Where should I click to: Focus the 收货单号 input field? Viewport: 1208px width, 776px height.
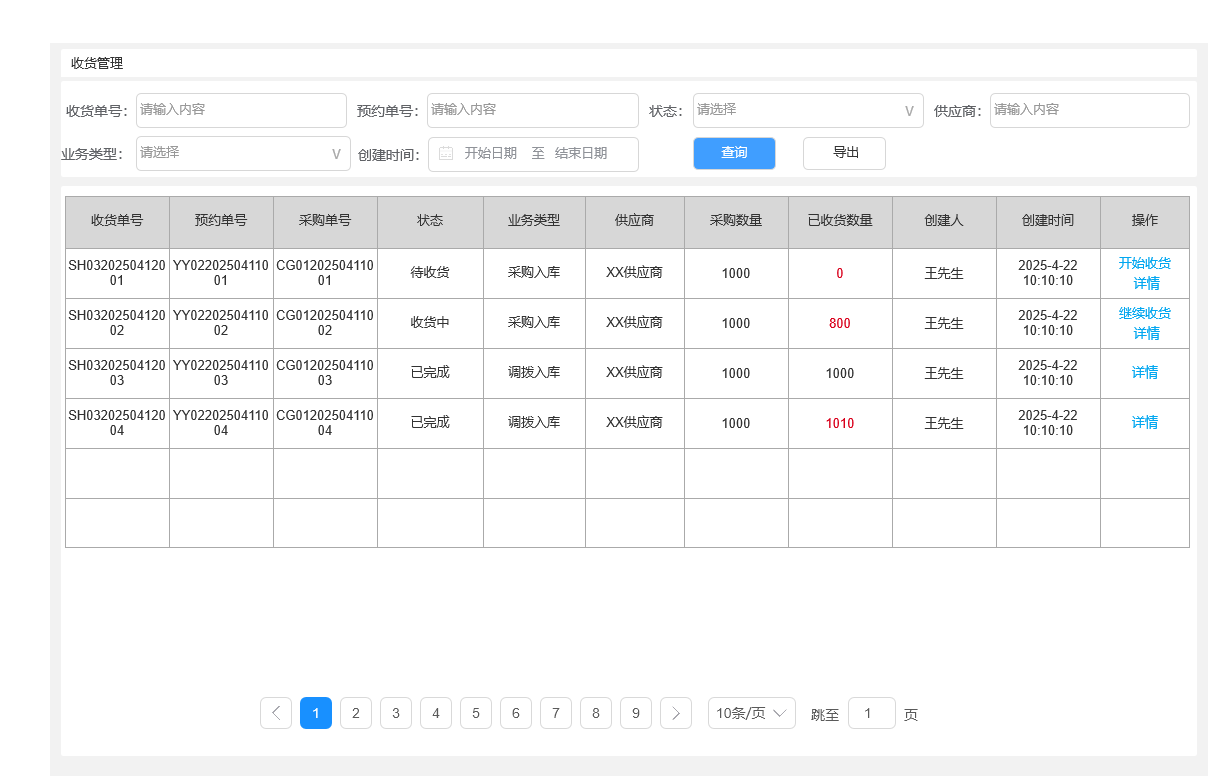[x=241, y=110]
